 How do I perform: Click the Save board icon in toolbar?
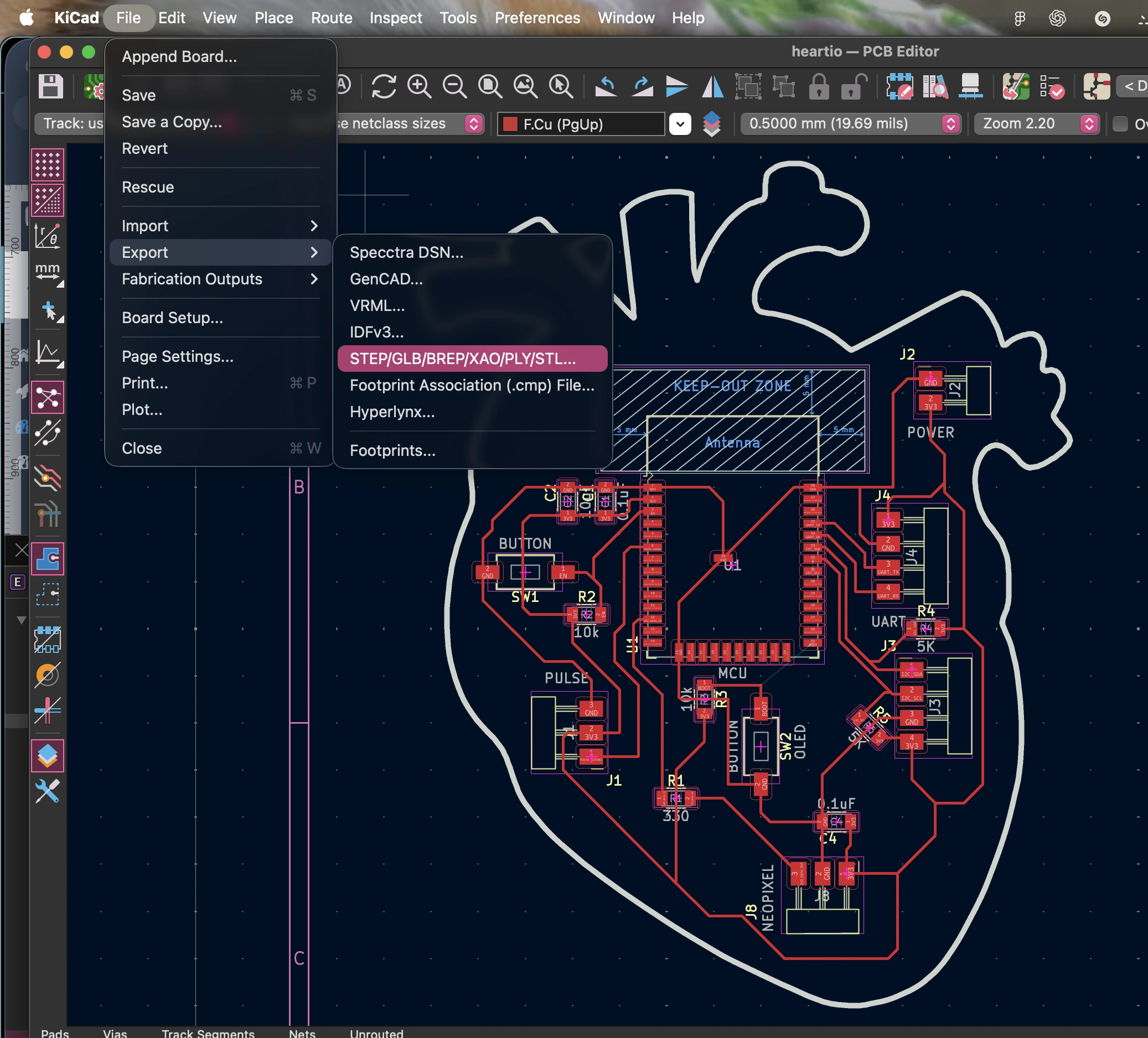pos(51,86)
